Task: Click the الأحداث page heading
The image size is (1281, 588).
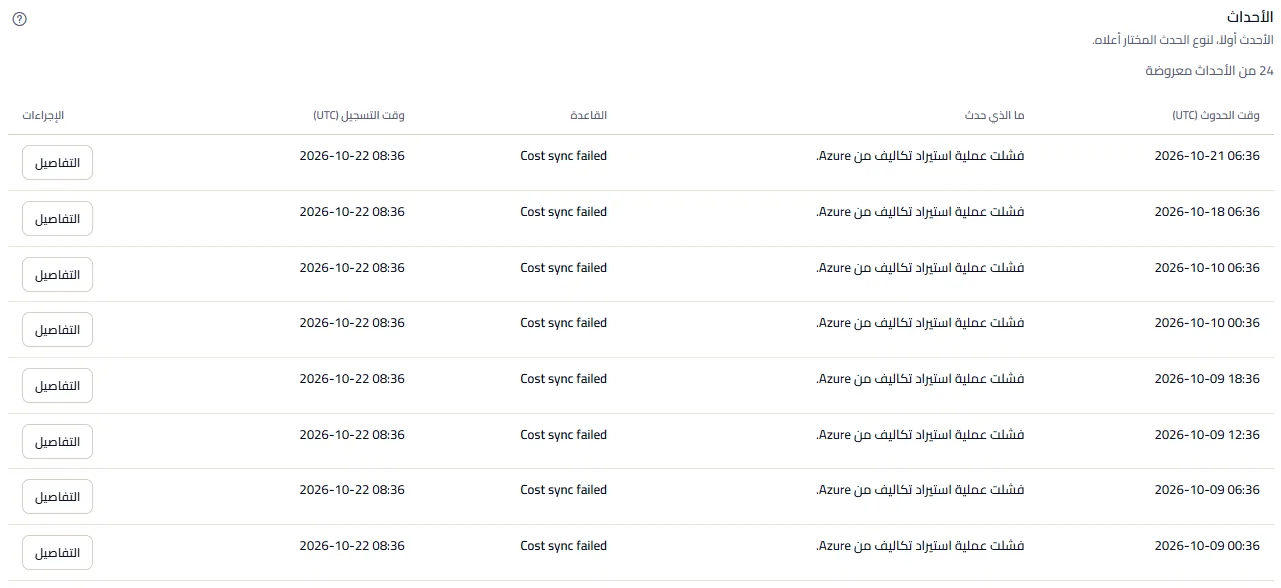Action: 1250,18
